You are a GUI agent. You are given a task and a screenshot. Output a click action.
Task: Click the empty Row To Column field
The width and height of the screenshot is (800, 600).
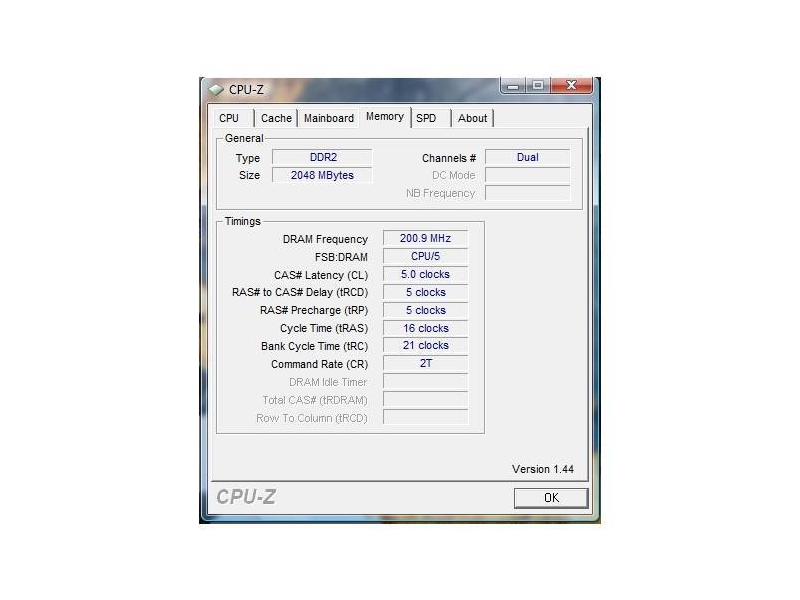point(426,417)
